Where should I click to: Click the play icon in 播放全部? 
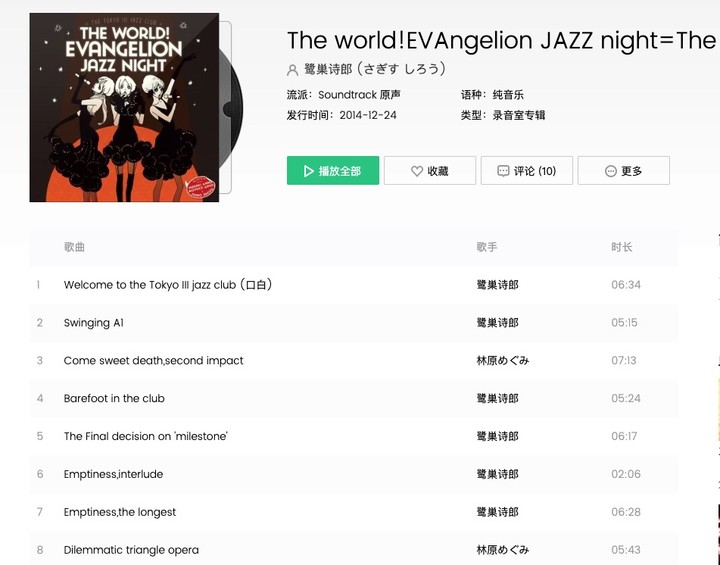coord(309,171)
